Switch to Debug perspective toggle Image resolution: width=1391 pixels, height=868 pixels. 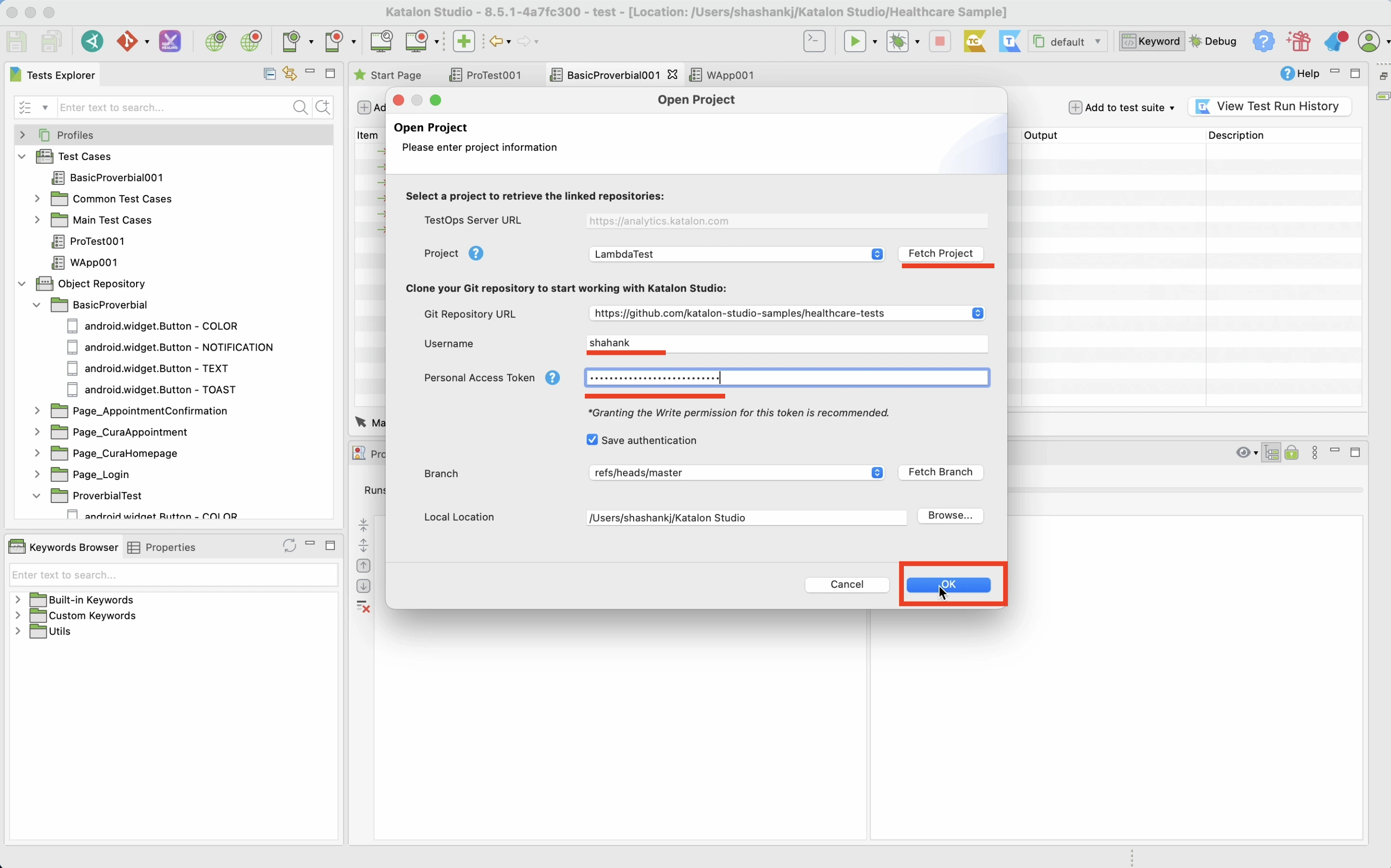[1213, 41]
